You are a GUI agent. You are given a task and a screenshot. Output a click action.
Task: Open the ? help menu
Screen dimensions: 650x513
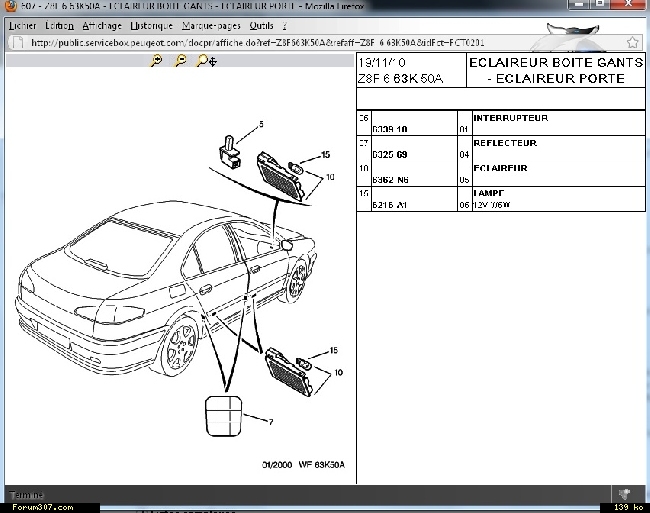tap(284, 26)
